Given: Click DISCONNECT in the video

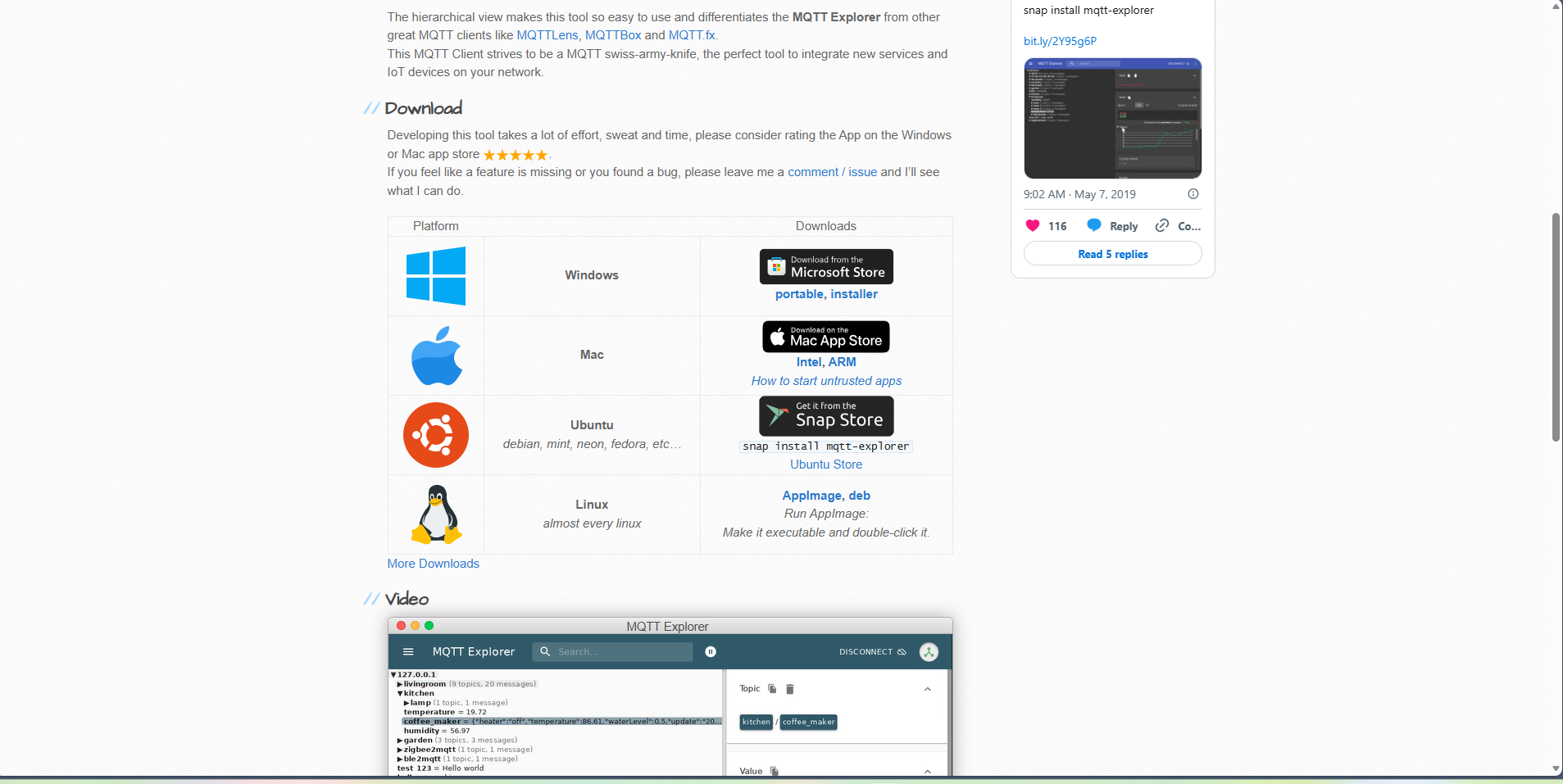Looking at the screenshot, I should [873, 652].
